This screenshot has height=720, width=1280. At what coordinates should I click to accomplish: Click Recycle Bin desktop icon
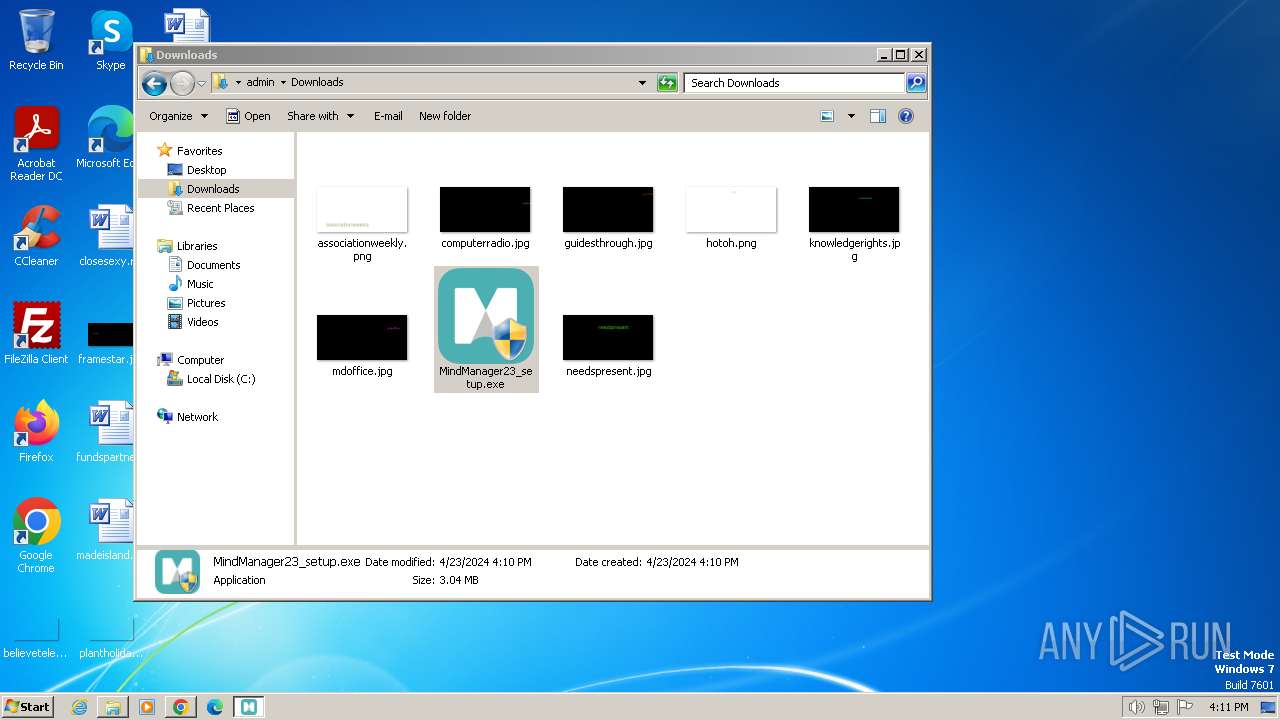[36, 40]
